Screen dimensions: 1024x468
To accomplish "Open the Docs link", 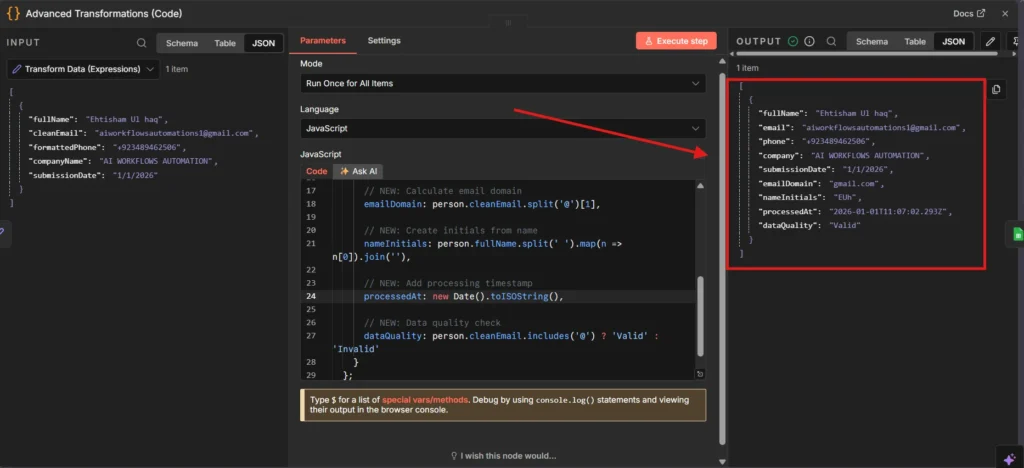I will [969, 13].
